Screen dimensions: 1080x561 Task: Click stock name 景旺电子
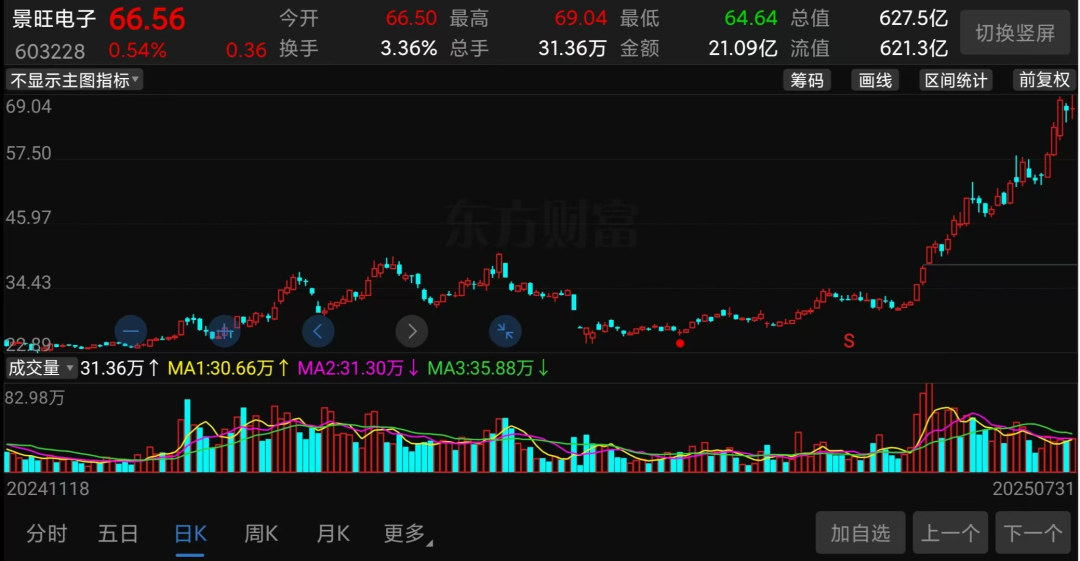click(x=54, y=19)
